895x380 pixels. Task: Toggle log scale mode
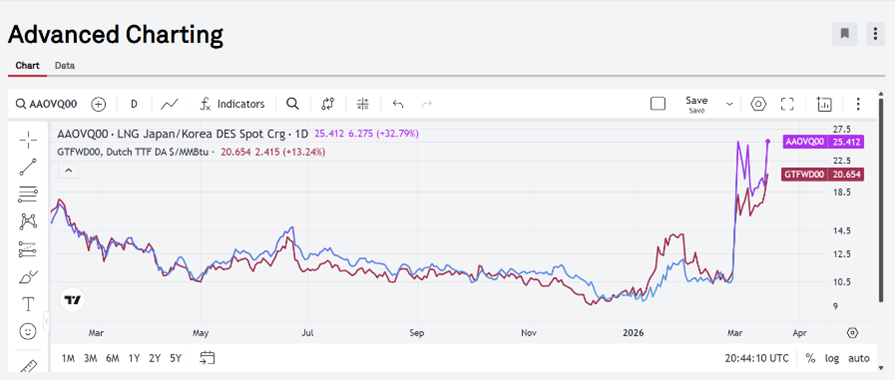tap(832, 358)
